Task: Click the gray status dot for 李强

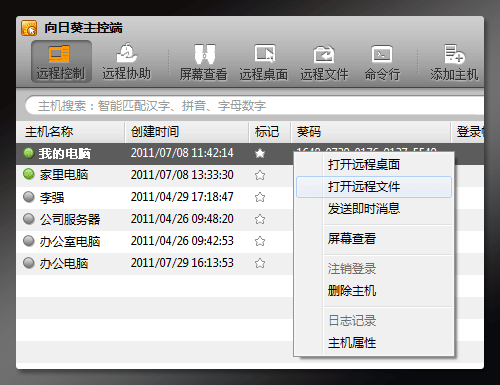Action: (x=29, y=197)
